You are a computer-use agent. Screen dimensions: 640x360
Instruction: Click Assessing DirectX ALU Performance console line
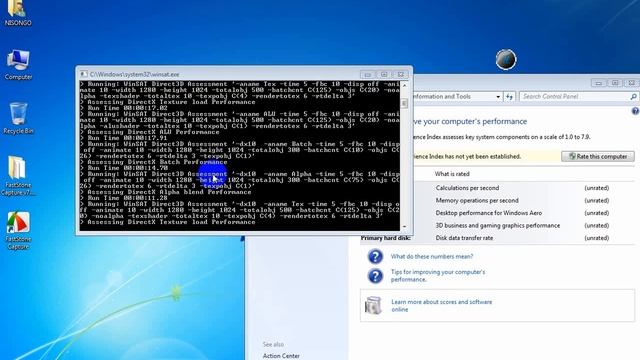tap(150, 132)
